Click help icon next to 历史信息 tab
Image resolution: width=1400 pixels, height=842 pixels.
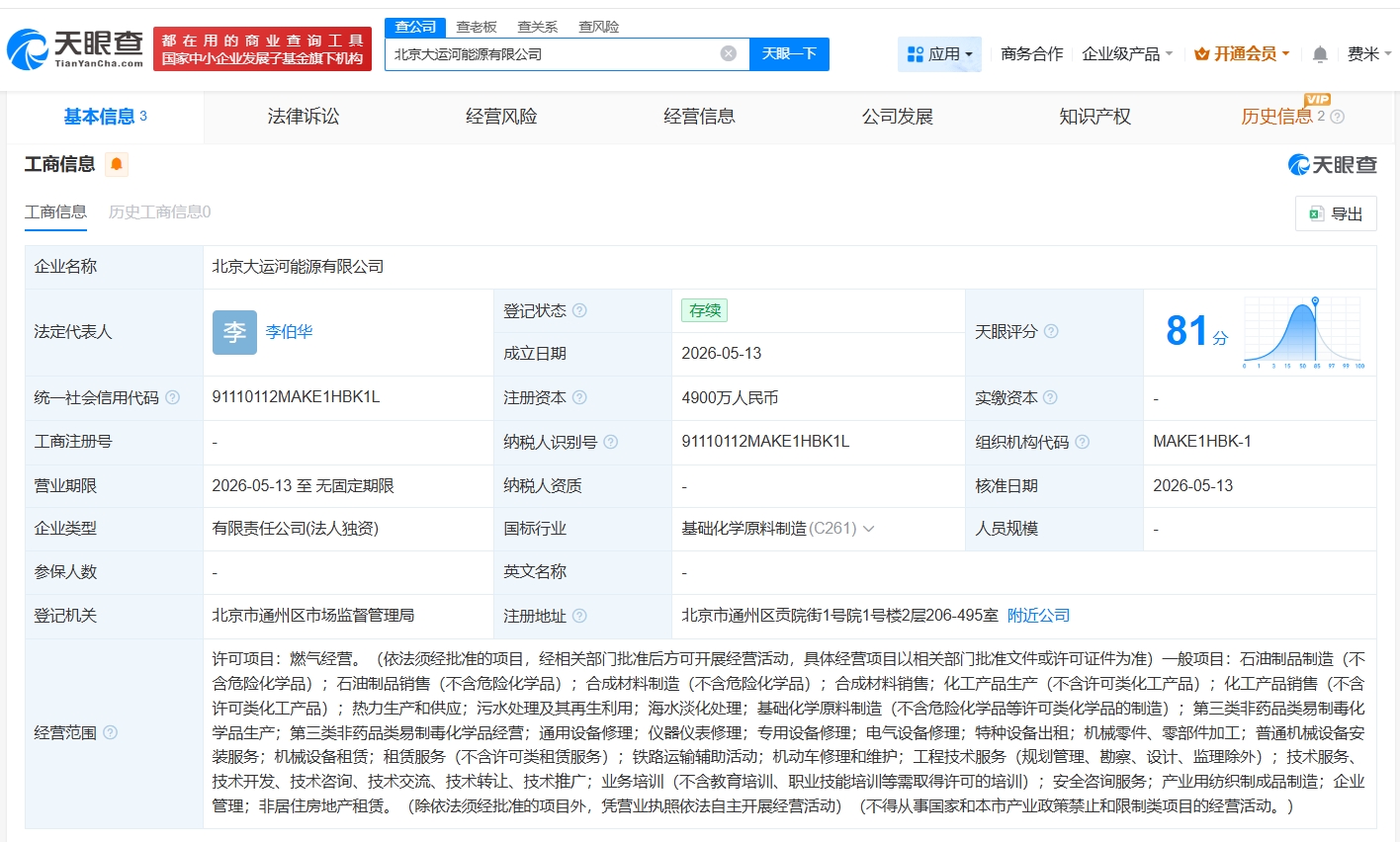[1338, 117]
